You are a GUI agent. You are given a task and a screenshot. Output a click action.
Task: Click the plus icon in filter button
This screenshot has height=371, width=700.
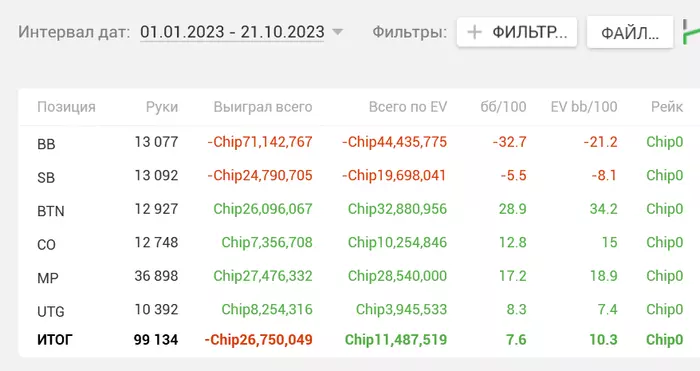(x=475, y=32)
